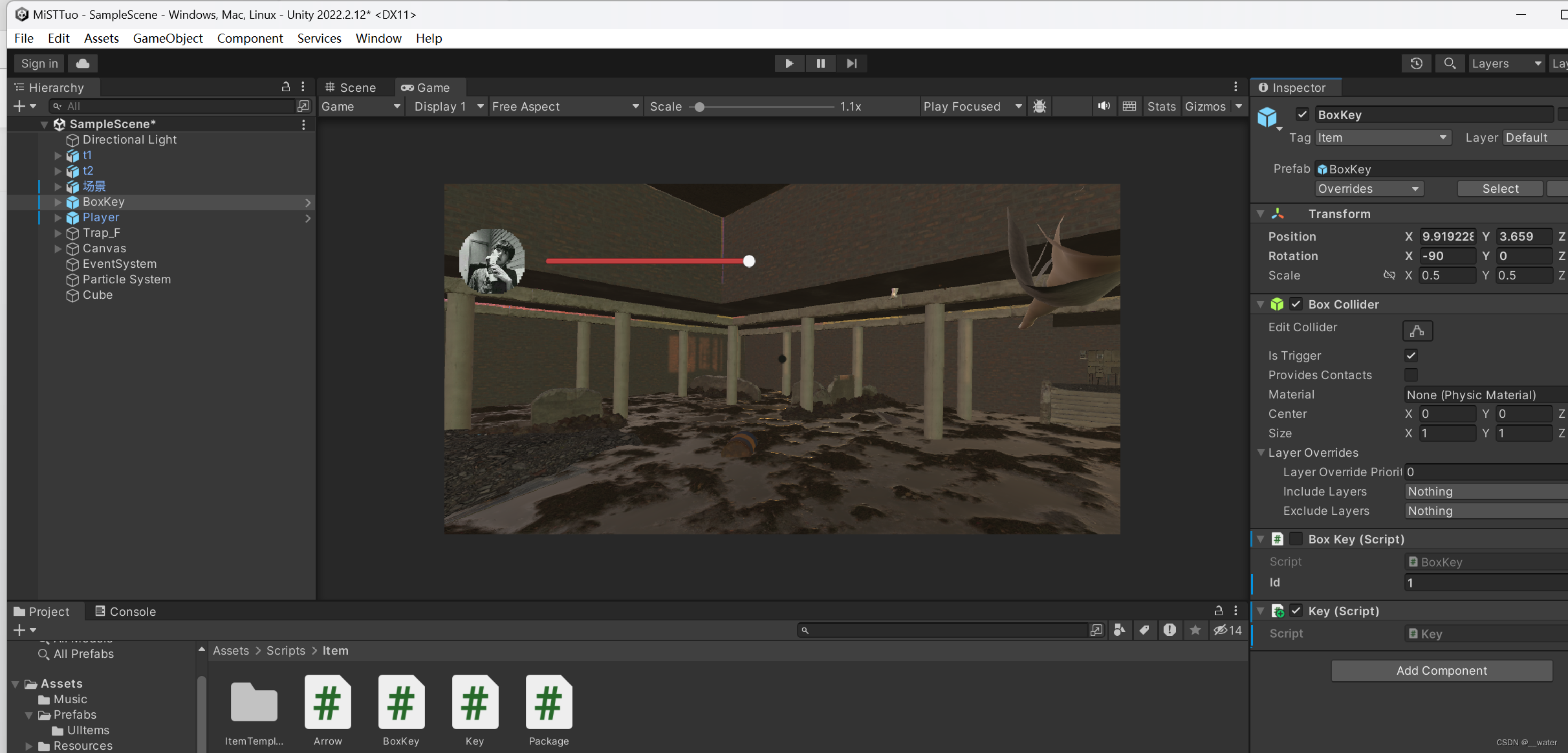Open the GameObject menu

pos(168,38)
